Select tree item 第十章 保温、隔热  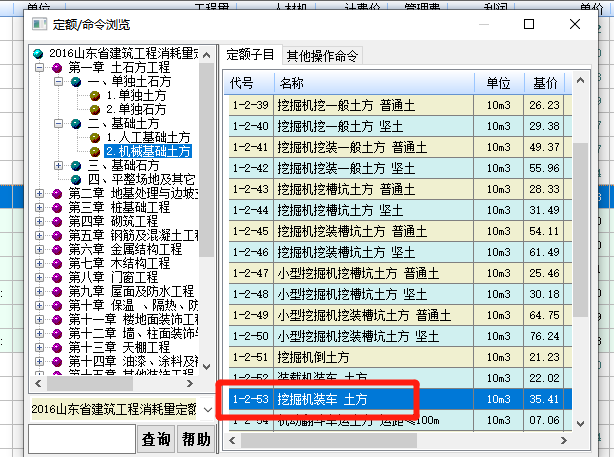point(133,305)
